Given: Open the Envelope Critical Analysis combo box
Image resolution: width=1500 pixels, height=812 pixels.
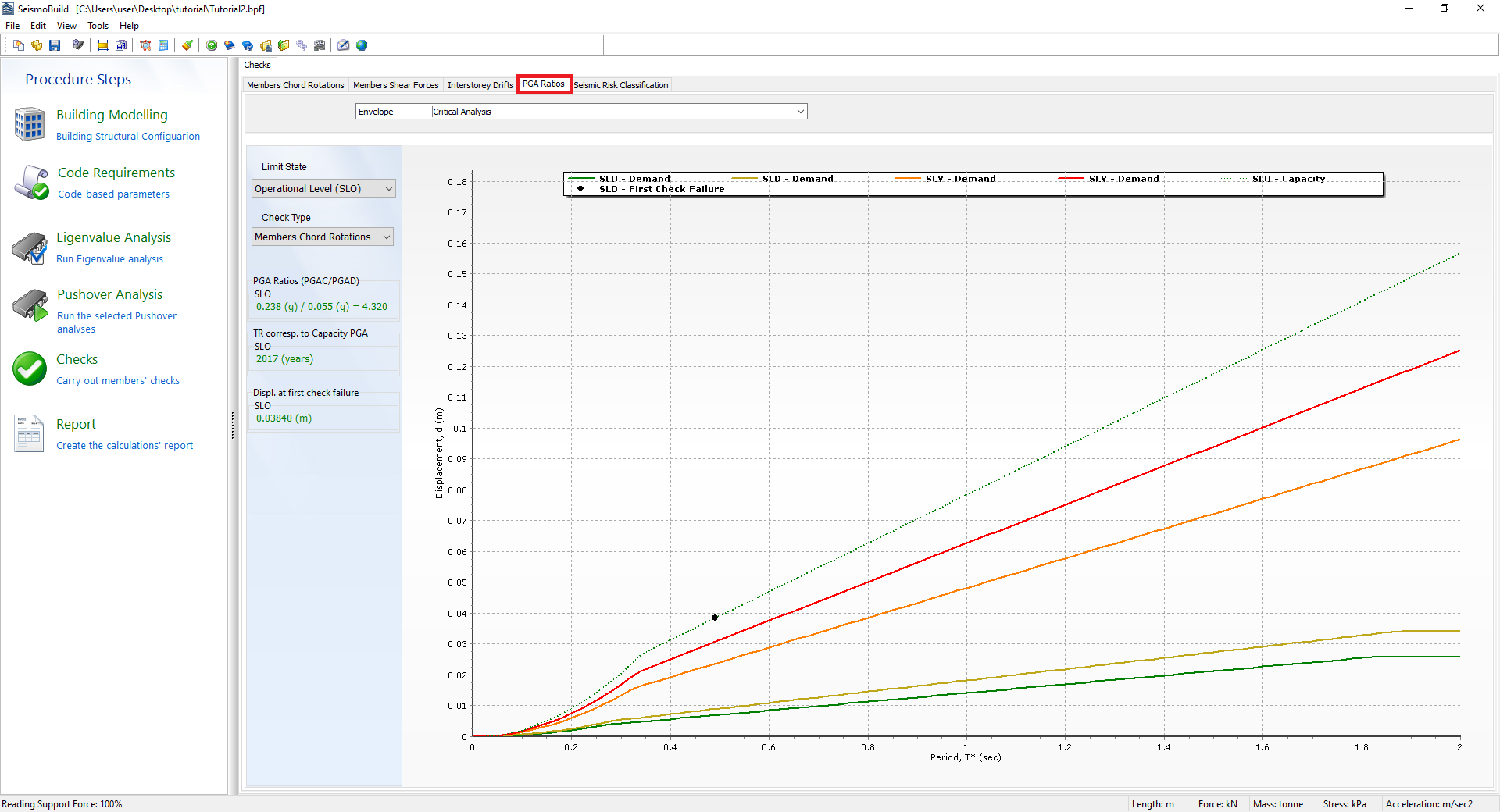Looking at the screenshot, I should [x=580, y=112].
